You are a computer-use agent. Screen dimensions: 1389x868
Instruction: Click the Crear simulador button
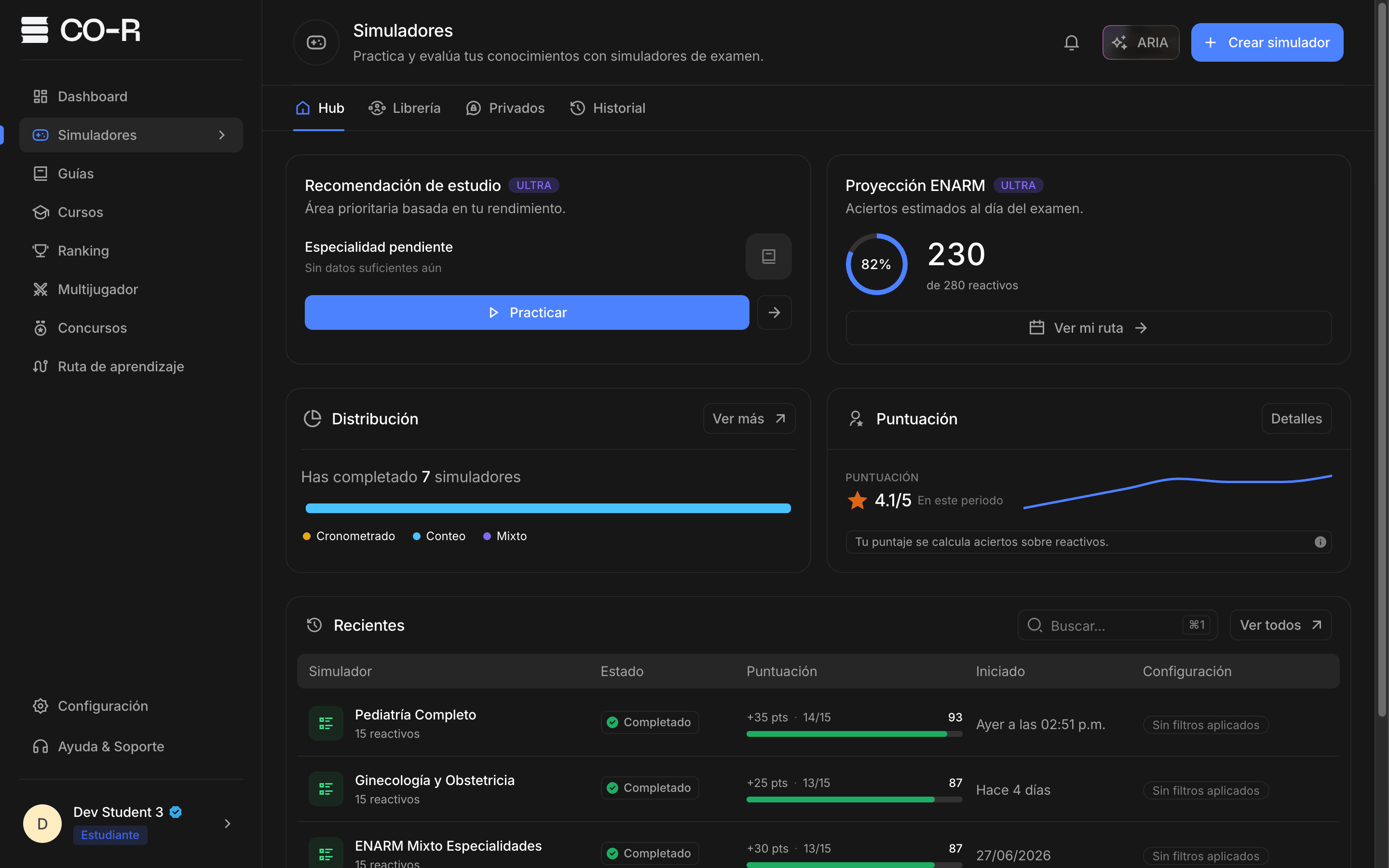[x=1267, y=42]
